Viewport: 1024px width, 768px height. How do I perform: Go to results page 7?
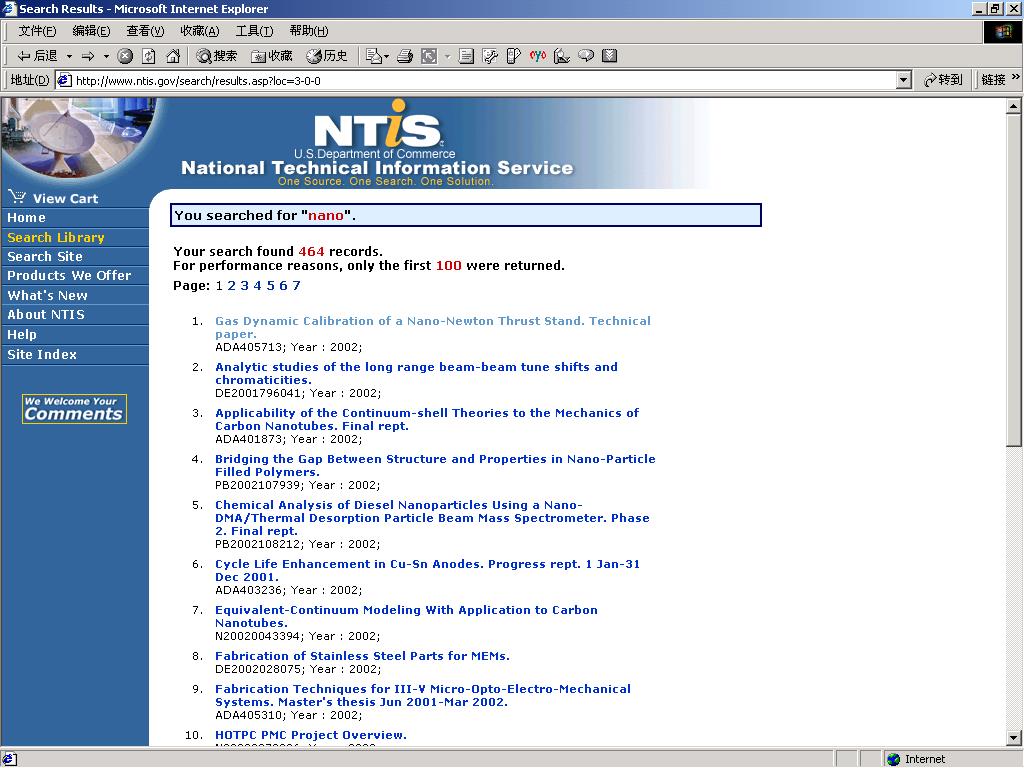click(x=296, y=285)
